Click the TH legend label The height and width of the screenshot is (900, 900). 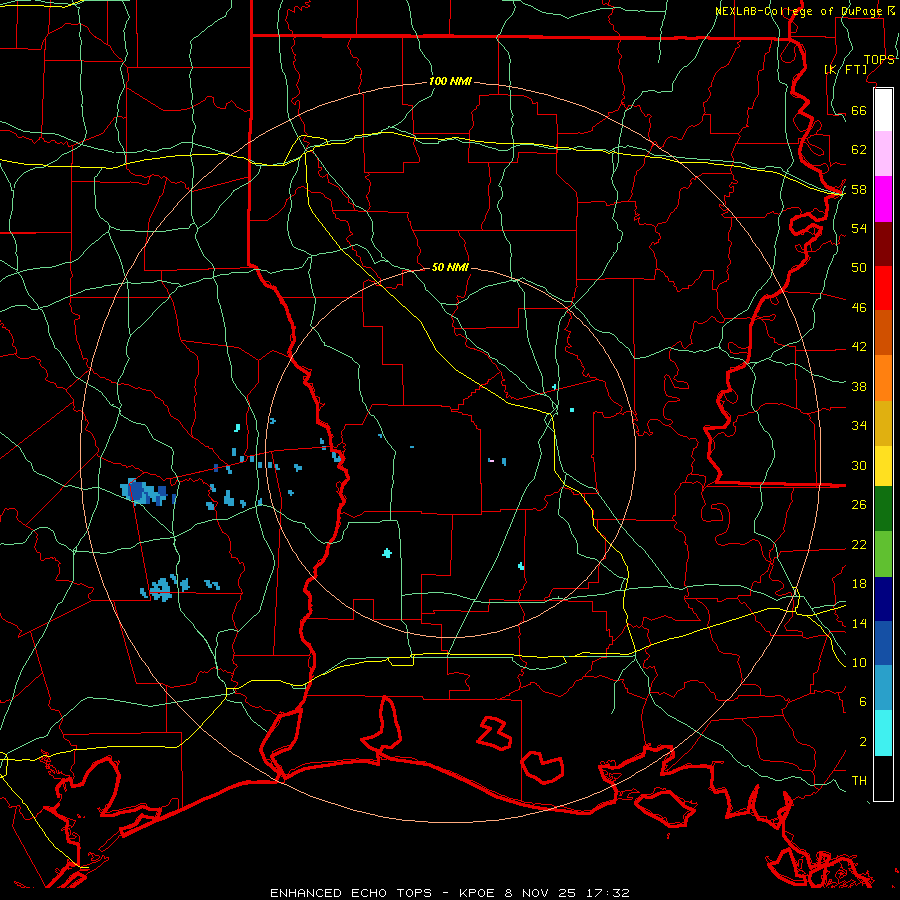tap(859, 781)
